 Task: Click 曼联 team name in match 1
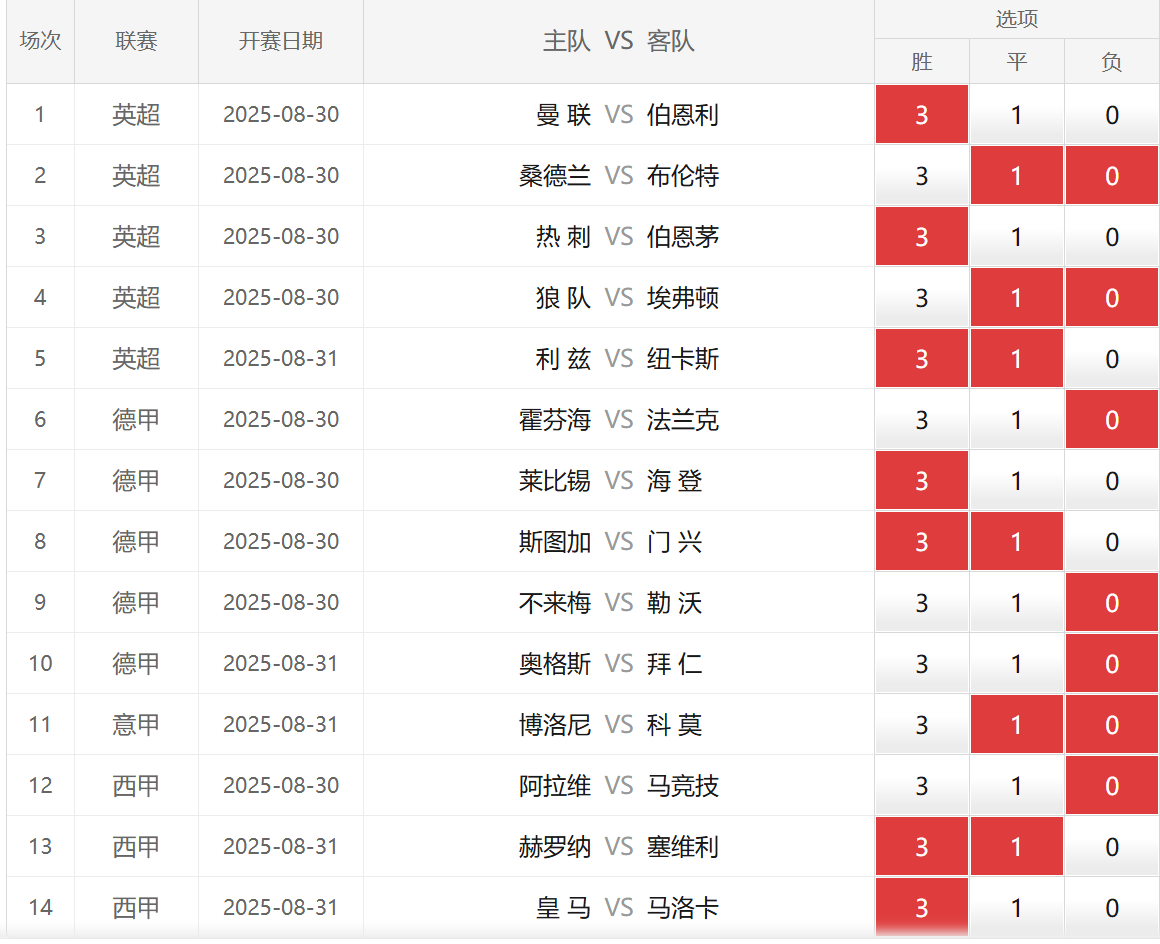click(x=563, y=115)
